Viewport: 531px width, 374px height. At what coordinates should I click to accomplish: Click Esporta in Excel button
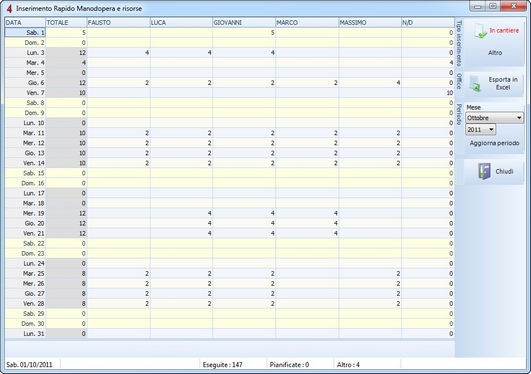pos(494,83)
